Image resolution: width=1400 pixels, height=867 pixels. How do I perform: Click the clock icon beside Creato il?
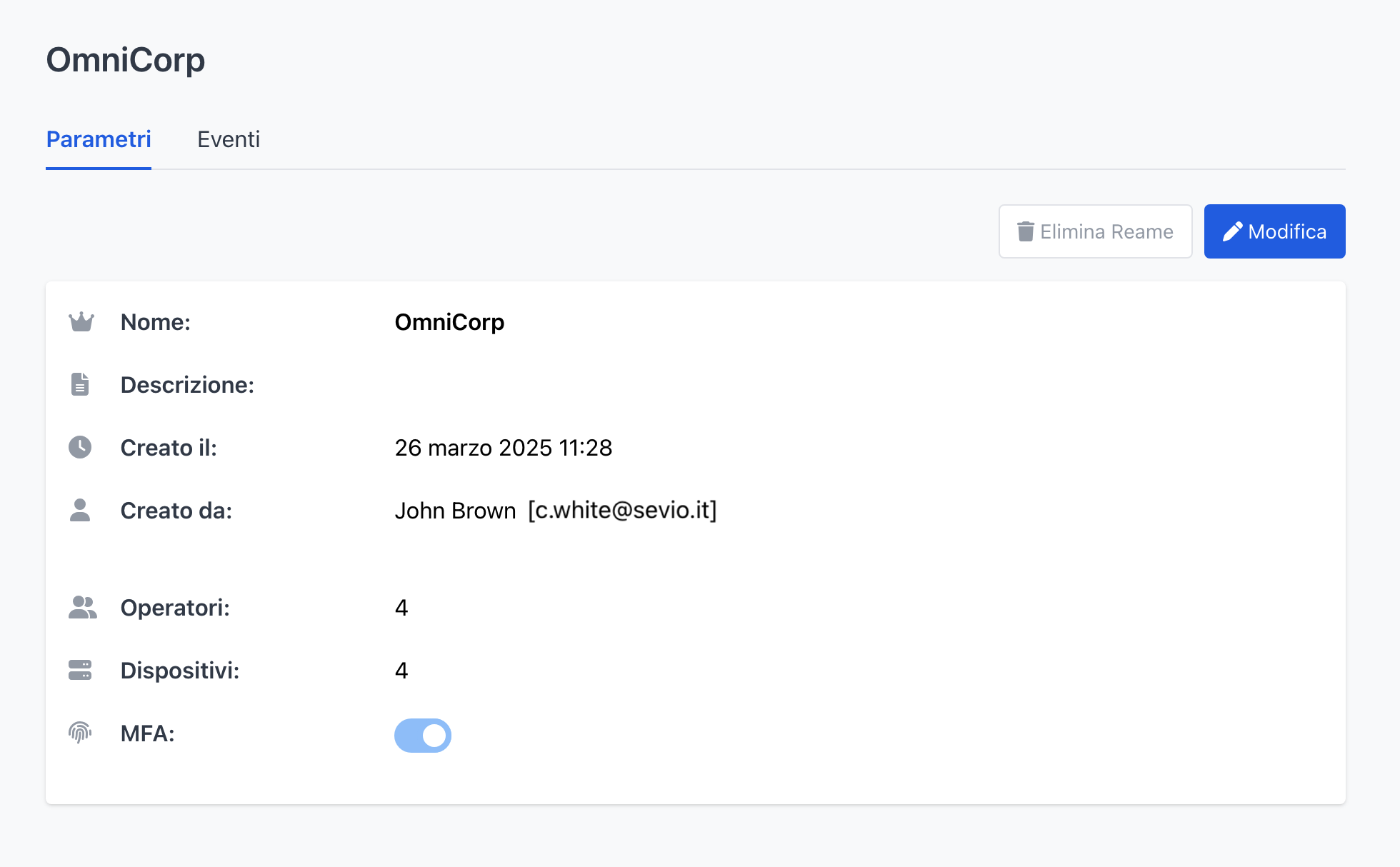pyautogui.click(x=80, y=447)
